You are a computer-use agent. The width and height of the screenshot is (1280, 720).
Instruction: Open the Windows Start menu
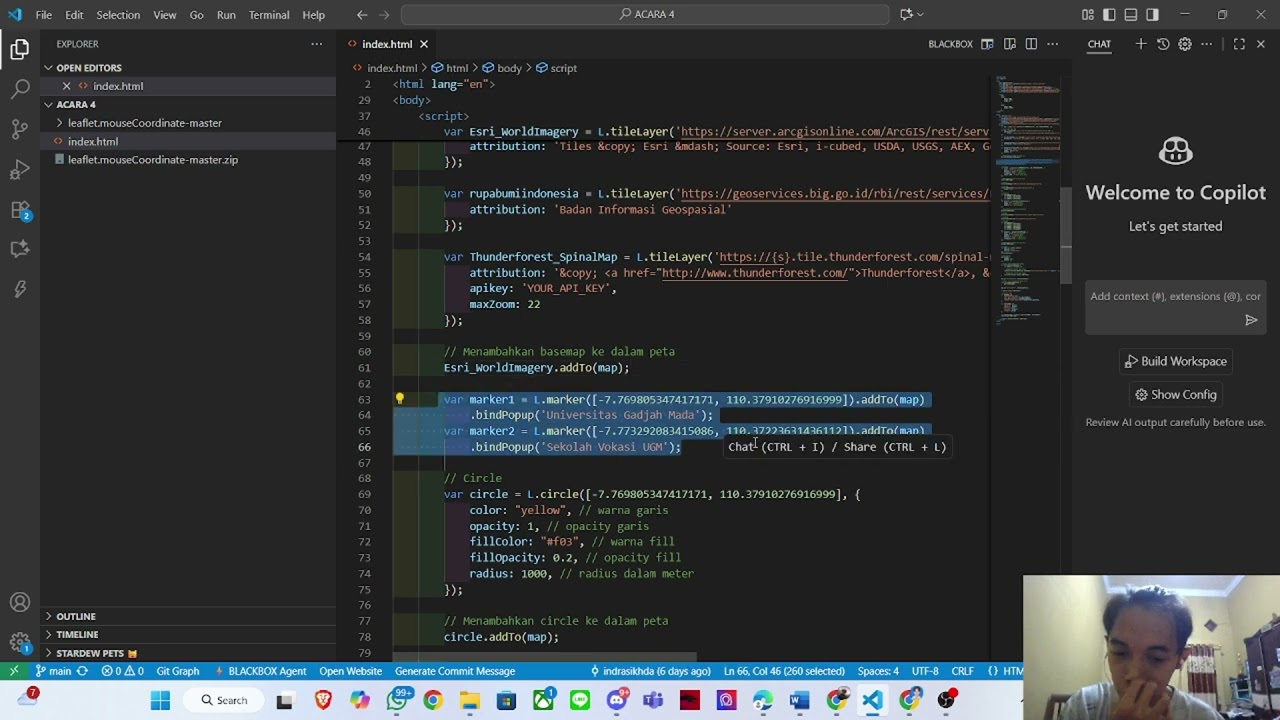[x=160, y=700]
